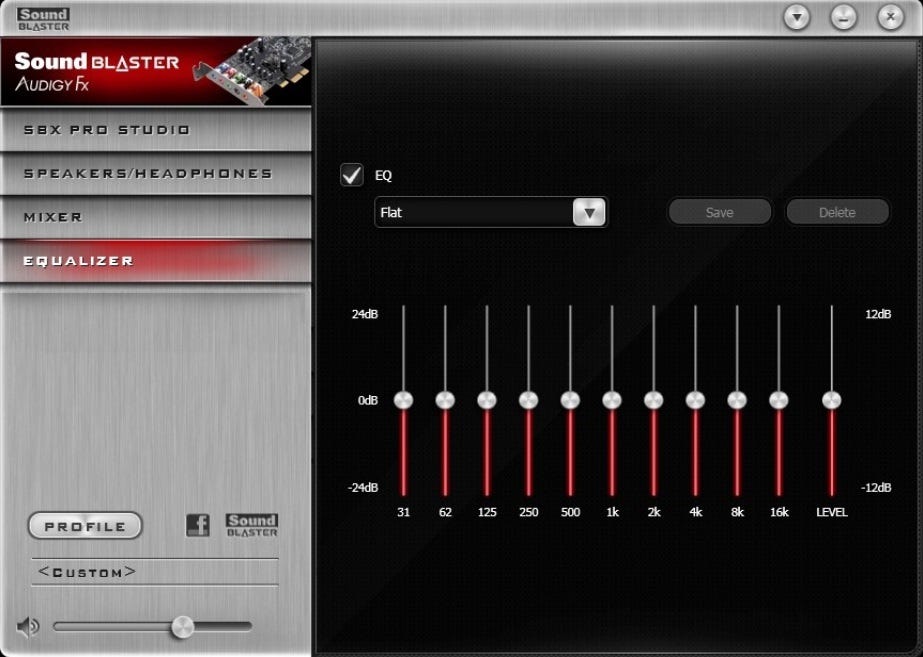Select the Equalizer section
Screen dimensions: 923x657
[x=156, y=261]
